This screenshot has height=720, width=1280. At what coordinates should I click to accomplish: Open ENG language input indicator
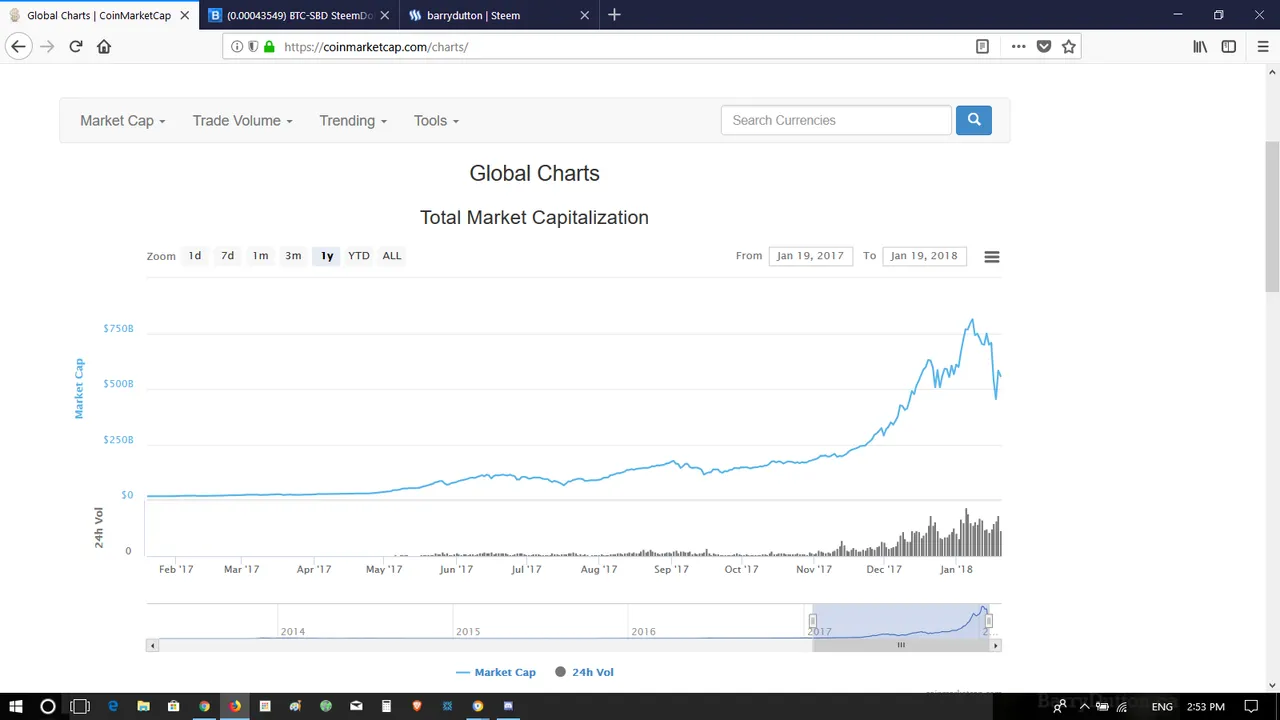point(1162,706)
